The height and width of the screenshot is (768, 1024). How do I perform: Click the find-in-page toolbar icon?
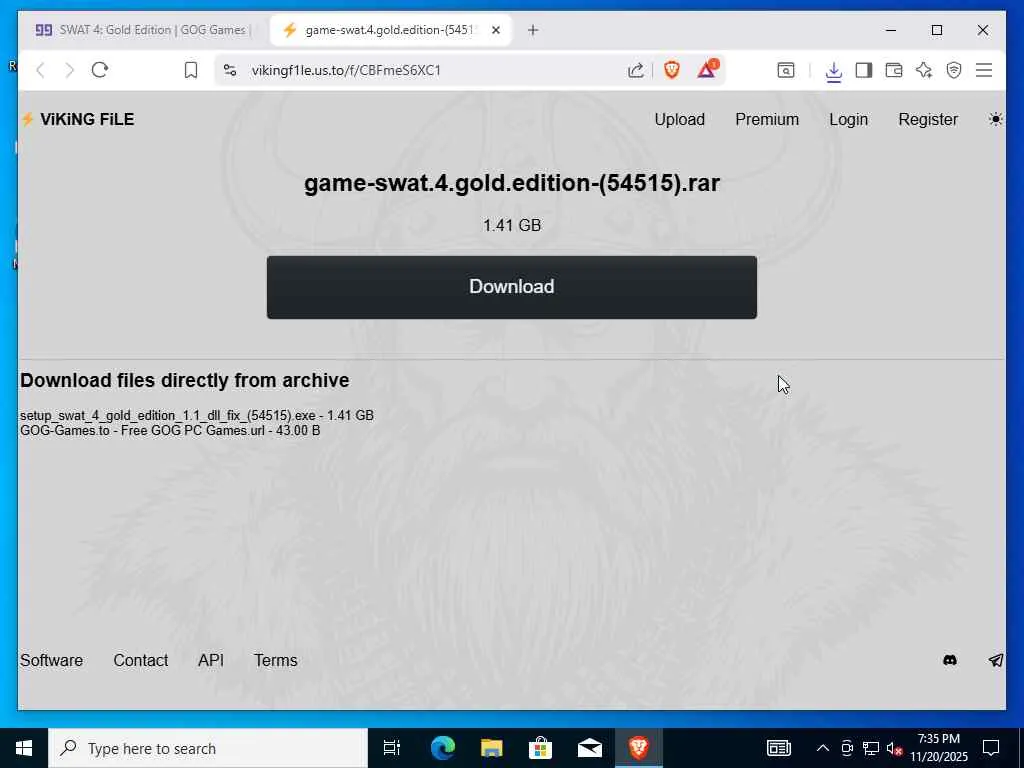point(786,70)
